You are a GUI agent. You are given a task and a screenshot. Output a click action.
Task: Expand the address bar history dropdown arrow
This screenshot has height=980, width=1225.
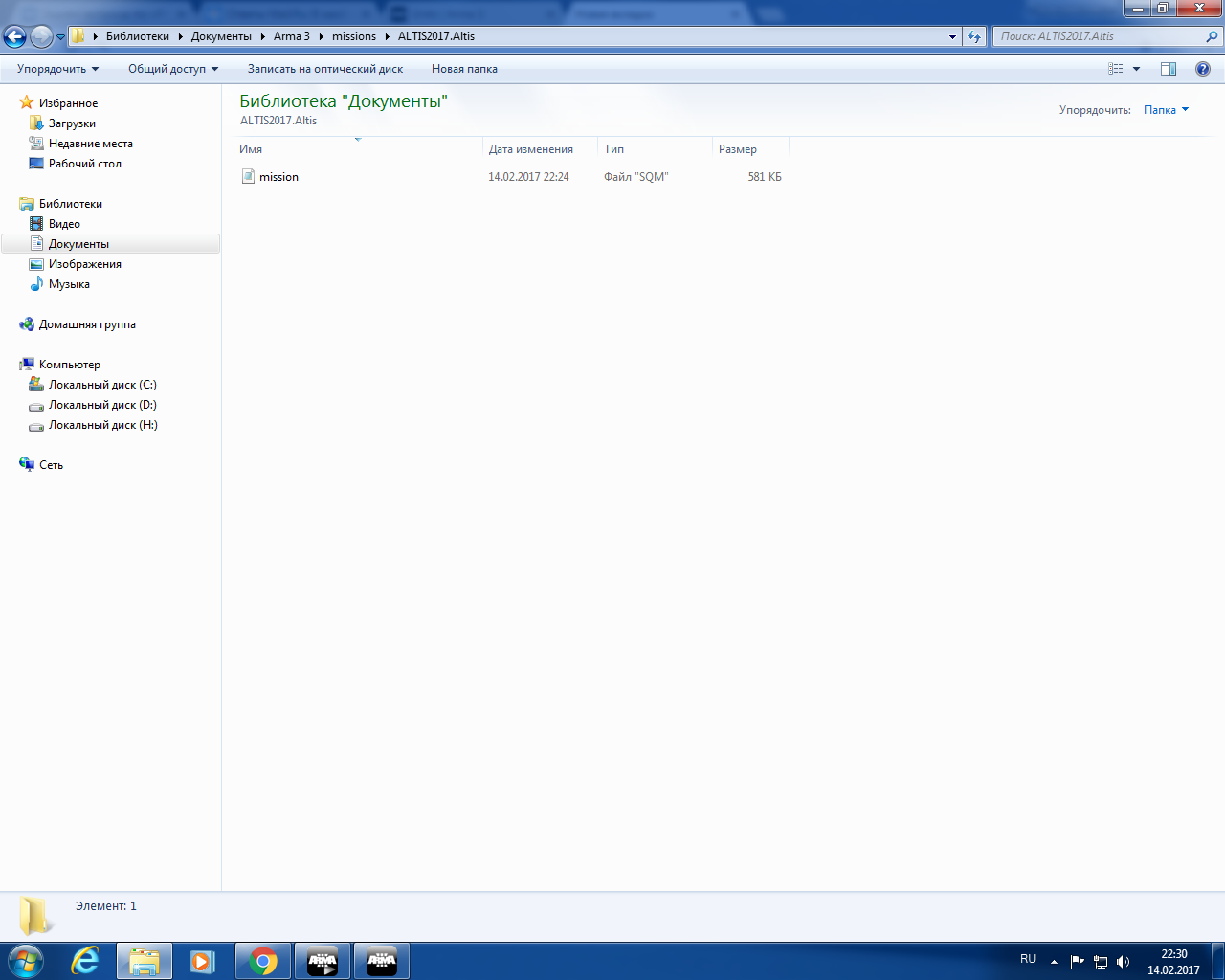tap(952, 36)
